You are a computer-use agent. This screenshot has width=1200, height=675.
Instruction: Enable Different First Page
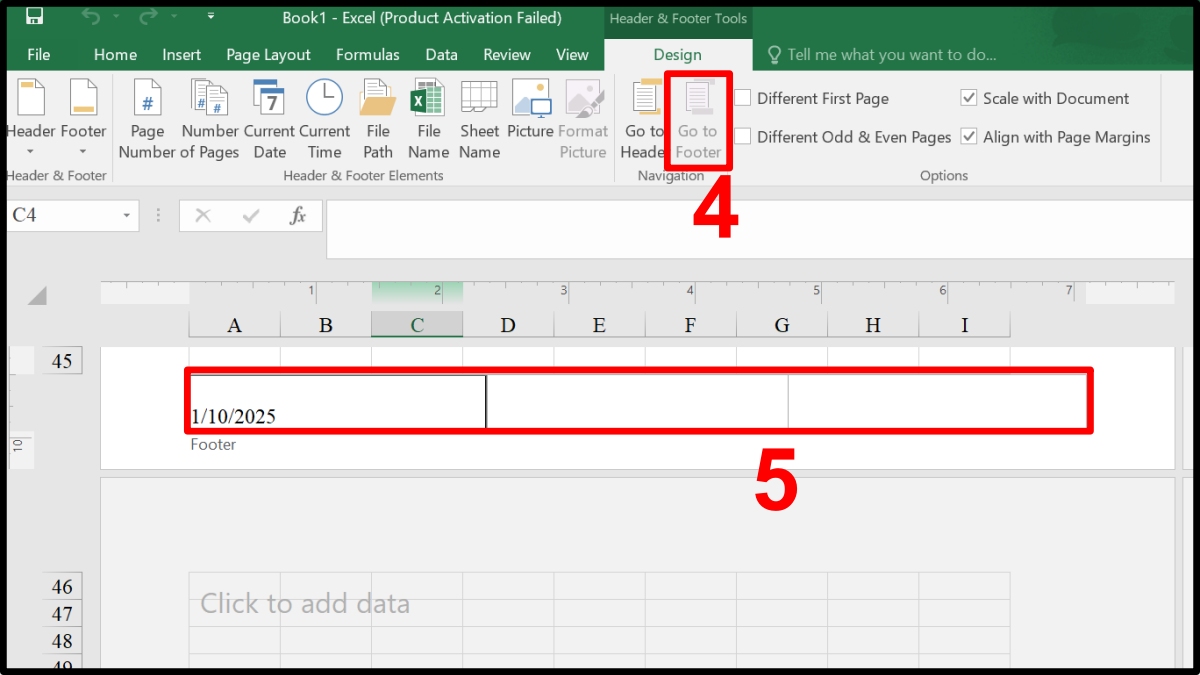click(x=742, y=98)
